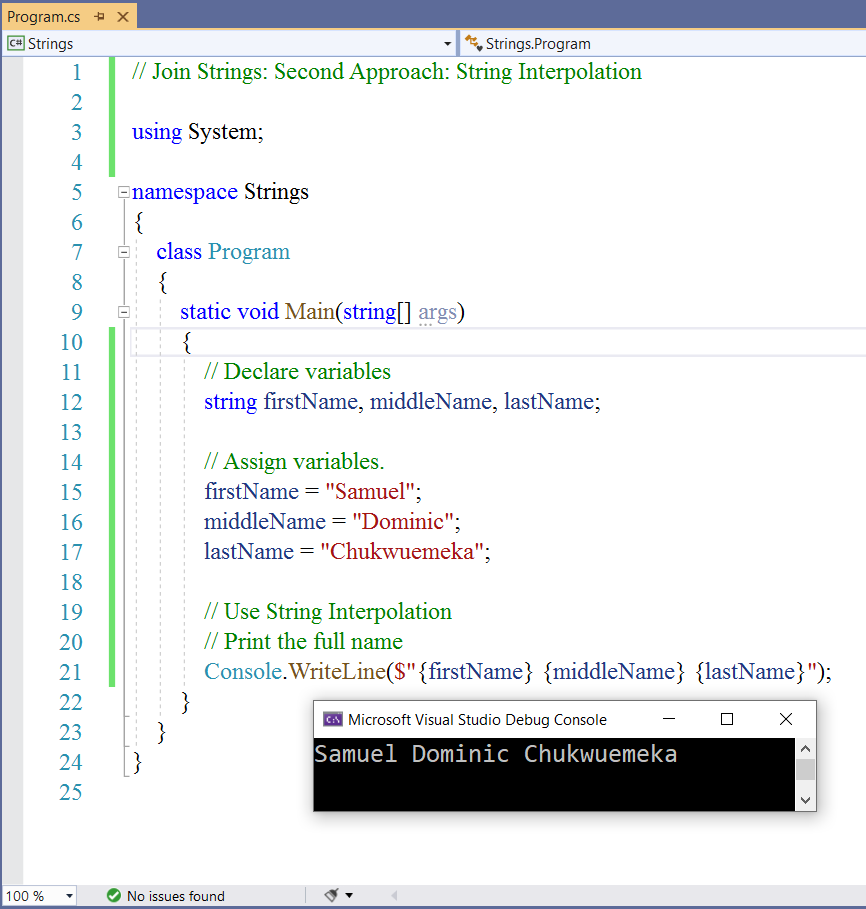Click the // Assign variables. comment

(x=294, y=461)
